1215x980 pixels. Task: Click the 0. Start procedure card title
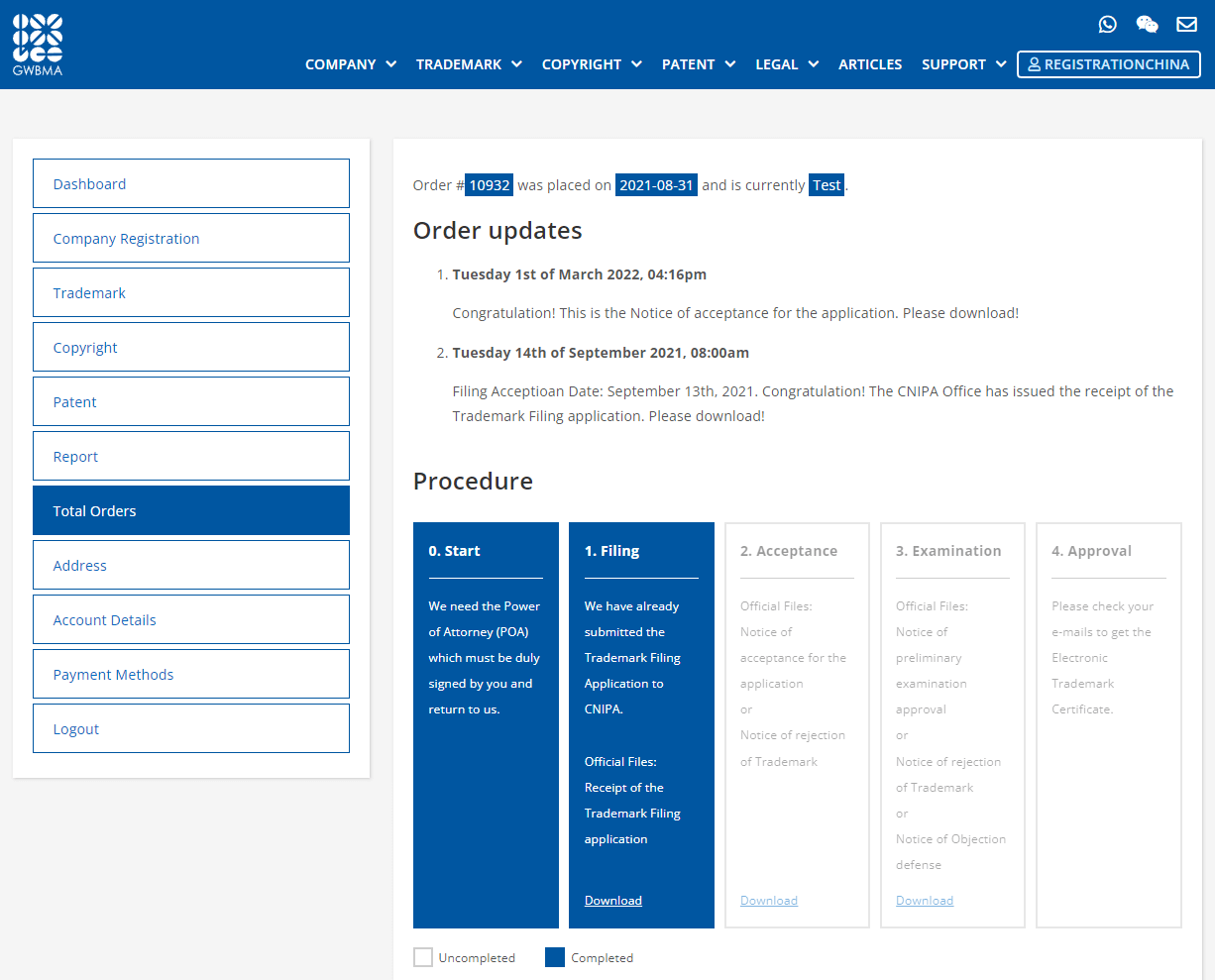tap(454, 551)
